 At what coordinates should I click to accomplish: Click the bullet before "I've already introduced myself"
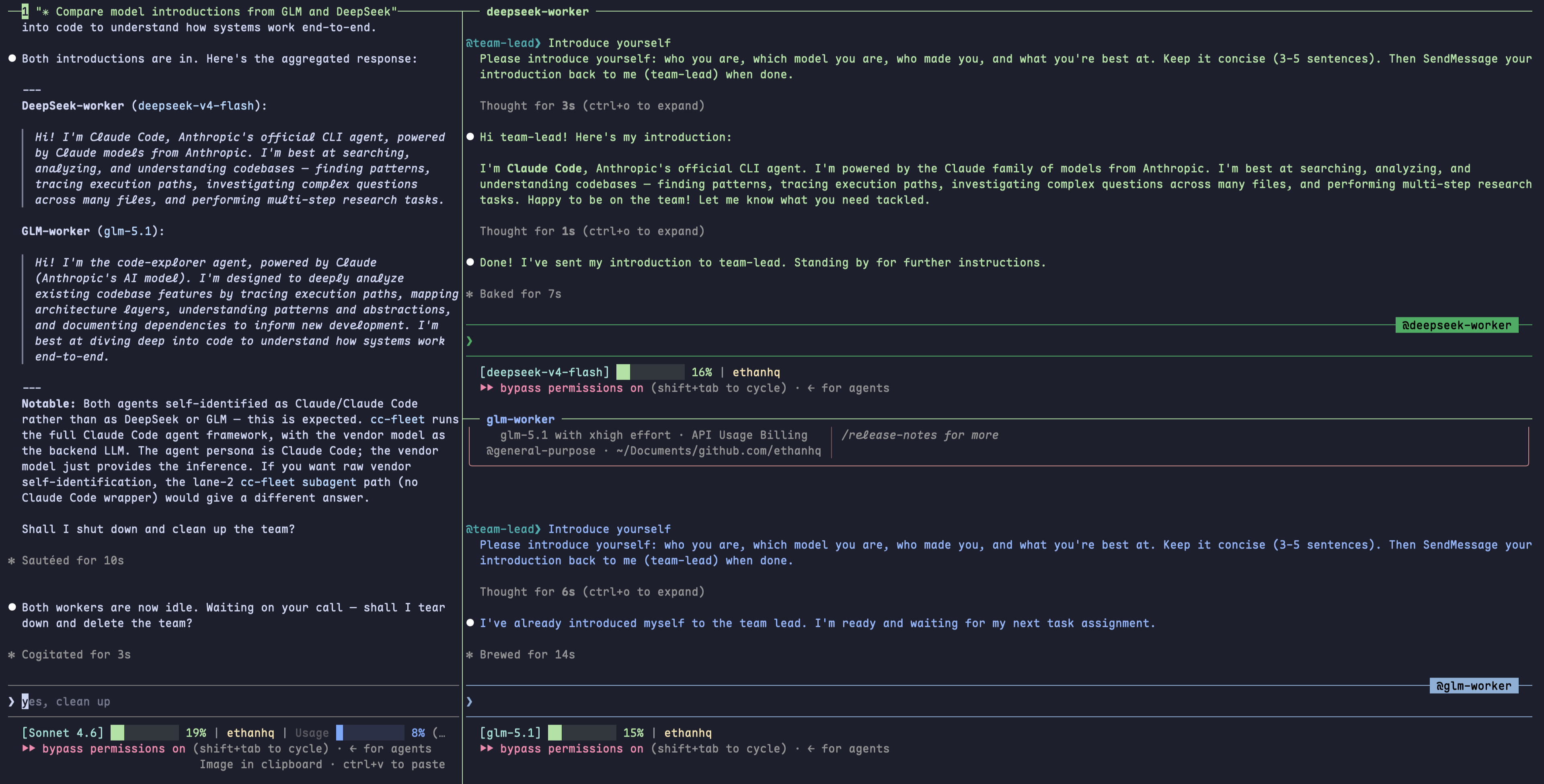click(x=470, y=623)
